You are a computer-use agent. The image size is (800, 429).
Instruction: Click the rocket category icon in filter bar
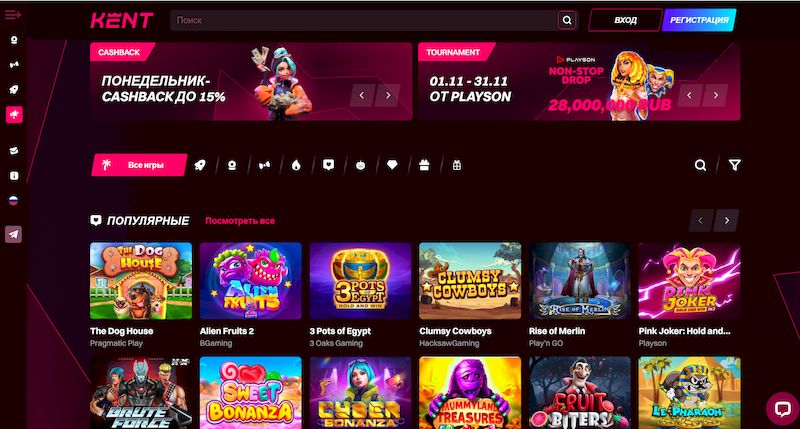click(x=200, y=165)
